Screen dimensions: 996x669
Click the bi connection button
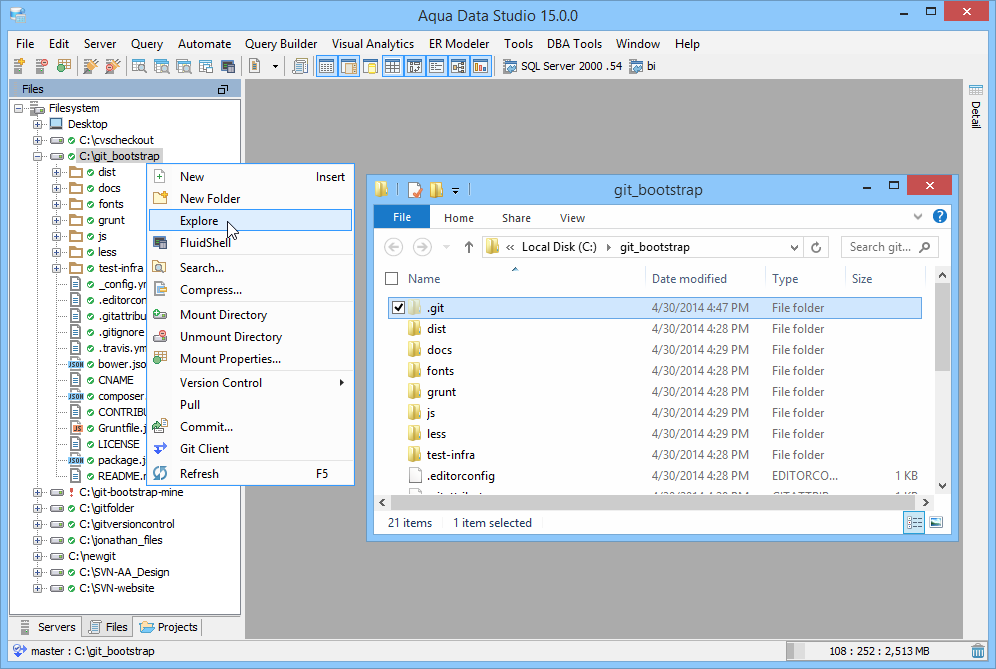643,66
